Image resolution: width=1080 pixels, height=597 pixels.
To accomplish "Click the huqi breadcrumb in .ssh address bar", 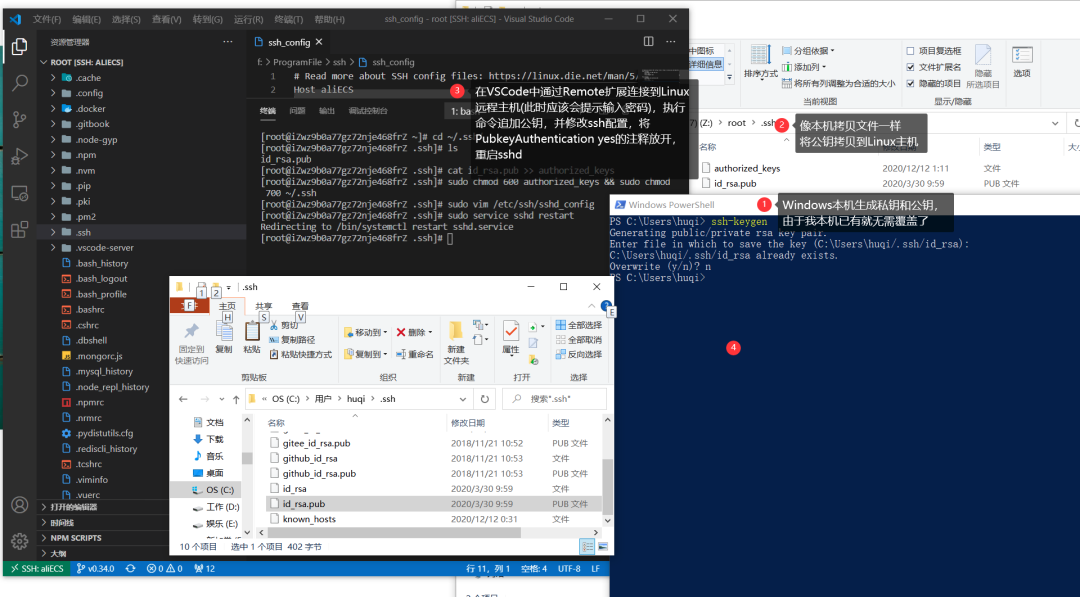I will click(356, 399).
